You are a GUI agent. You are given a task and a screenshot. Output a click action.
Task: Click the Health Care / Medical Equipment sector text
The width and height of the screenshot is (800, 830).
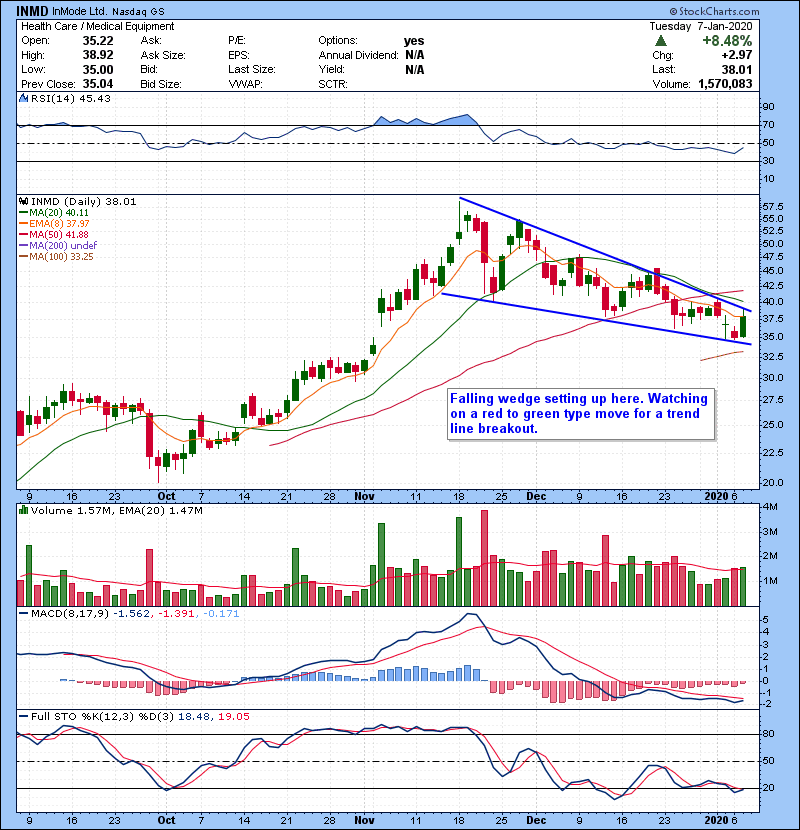click(x=97, y=26)
